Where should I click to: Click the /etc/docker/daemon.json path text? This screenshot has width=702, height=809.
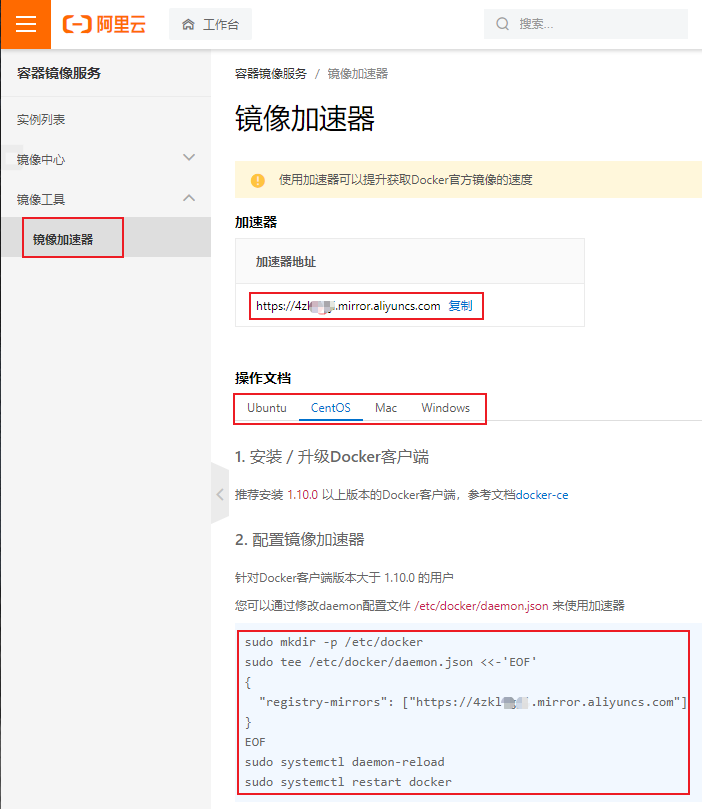[481, 606]
